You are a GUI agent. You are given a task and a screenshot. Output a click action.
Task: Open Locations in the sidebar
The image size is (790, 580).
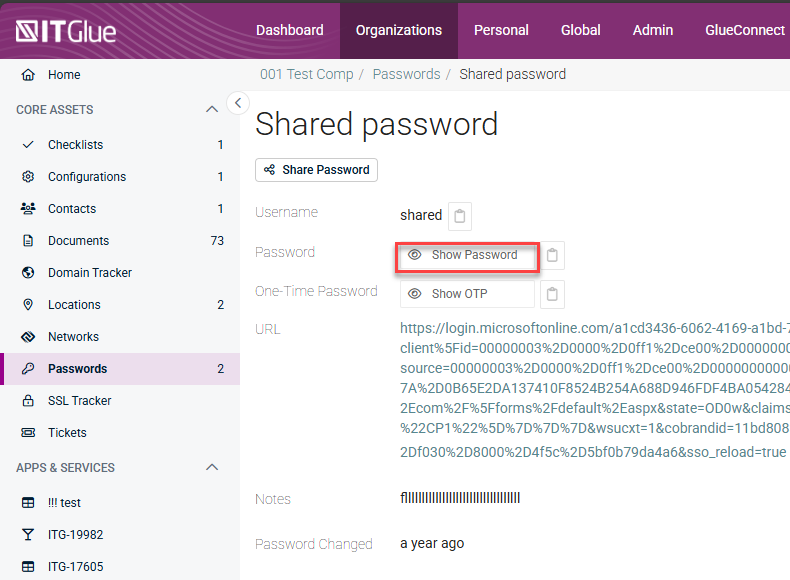coord(74,305)
